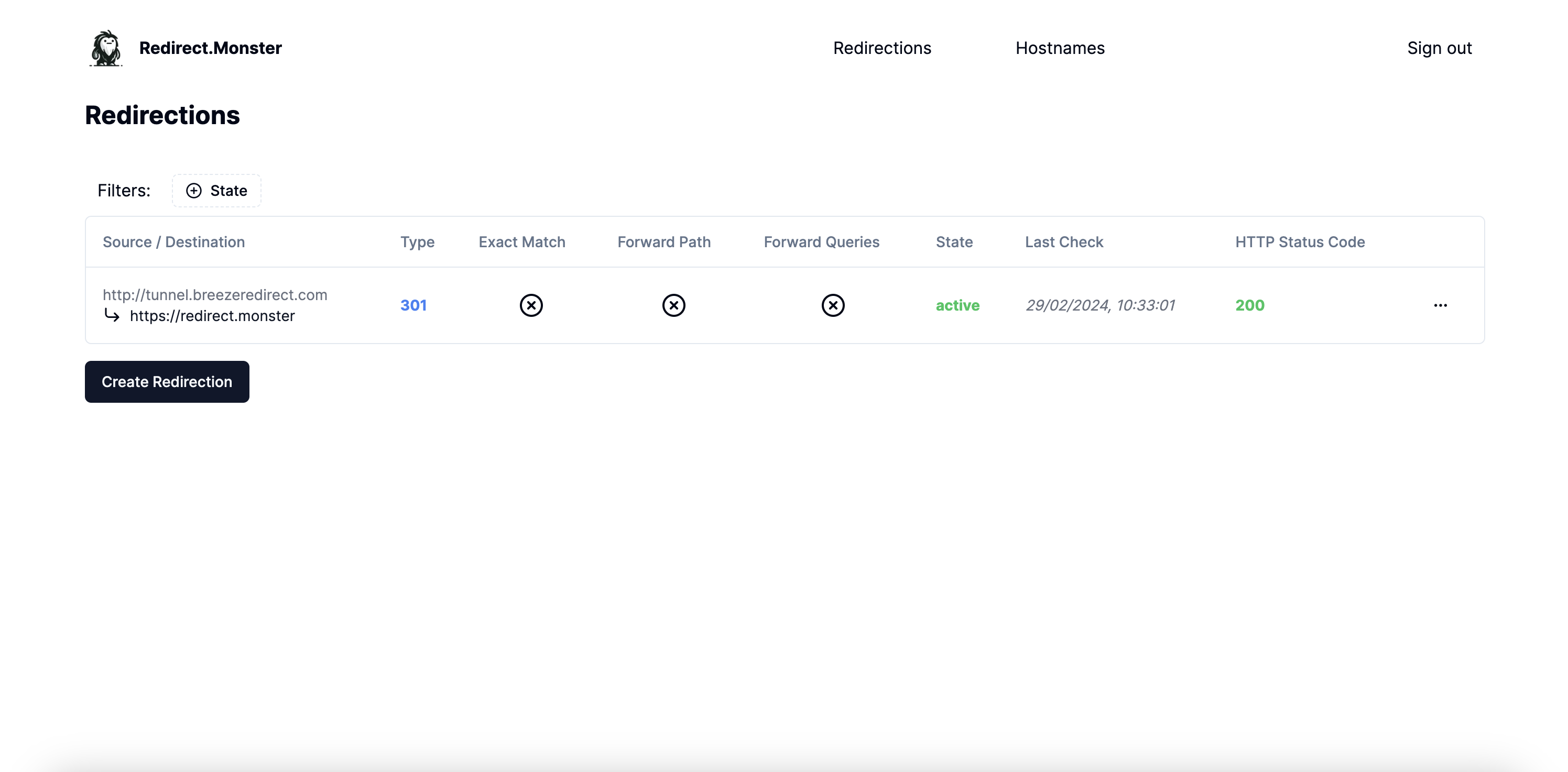
Task: Click the Forward Queries disabled icon
Action: tap(833, 305)
